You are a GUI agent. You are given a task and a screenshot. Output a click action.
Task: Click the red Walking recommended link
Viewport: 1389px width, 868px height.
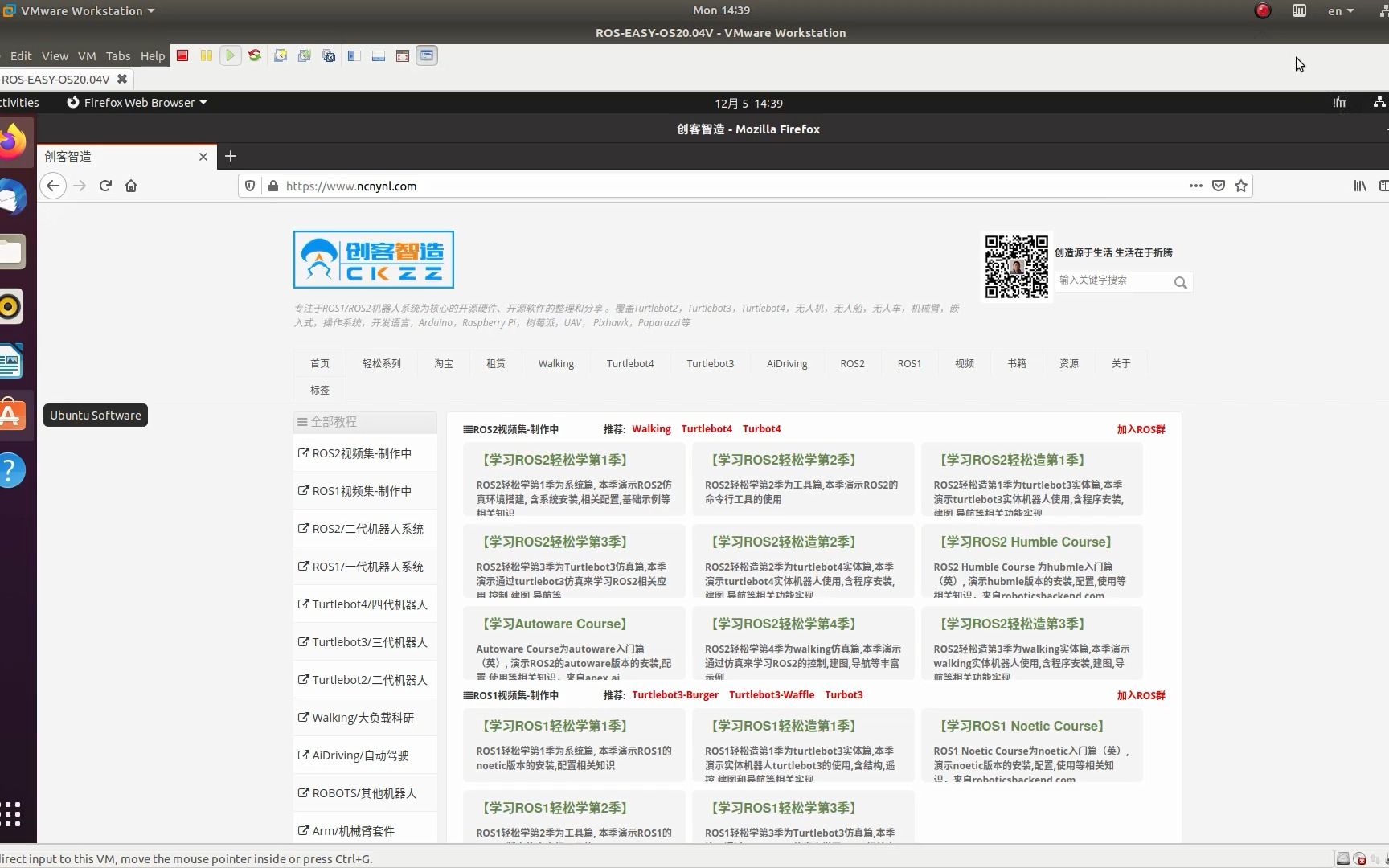pos(651,429)
